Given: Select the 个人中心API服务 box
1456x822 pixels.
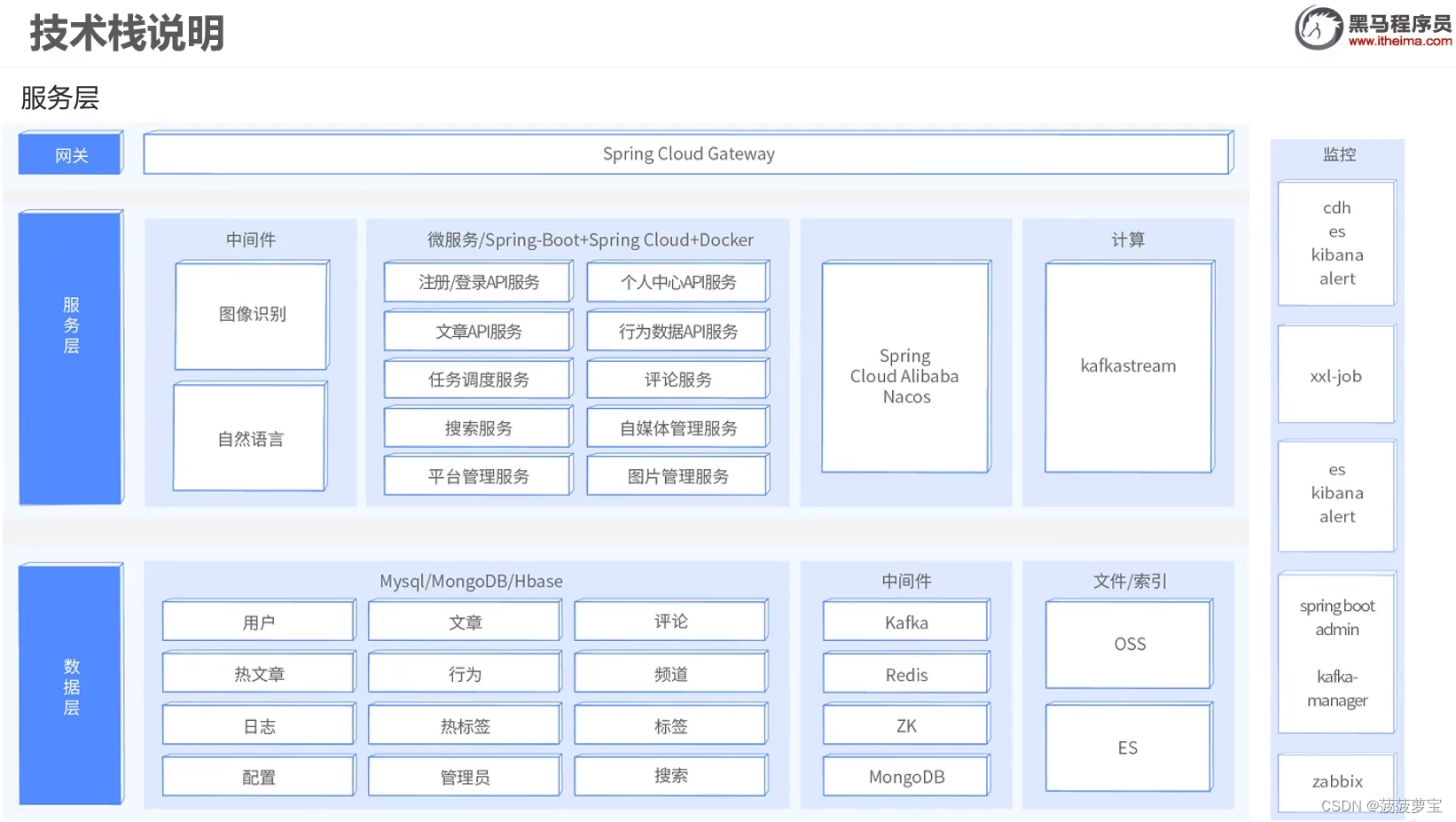Looking at the screenshot, I should pyautogui.click(x=678, y=281).
